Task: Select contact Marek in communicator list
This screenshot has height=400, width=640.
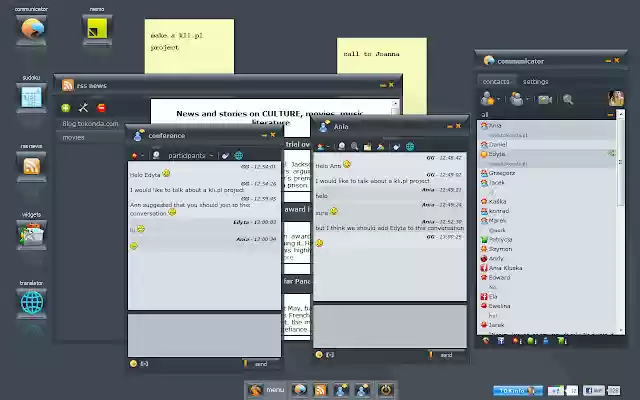Action: [547, 220]
